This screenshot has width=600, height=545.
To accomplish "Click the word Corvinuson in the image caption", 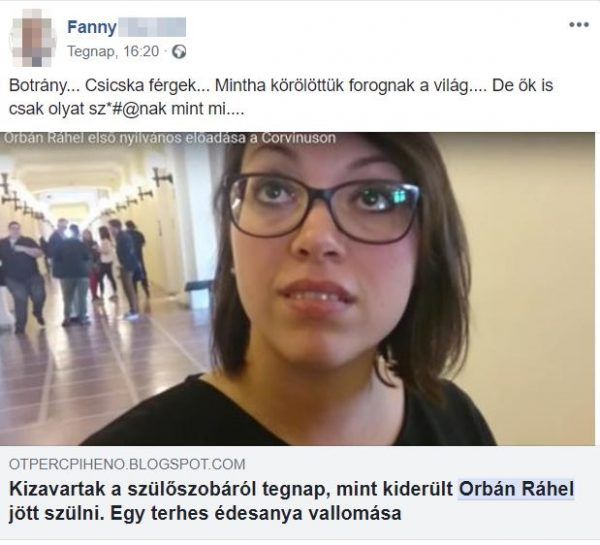I will pos(298,138).
